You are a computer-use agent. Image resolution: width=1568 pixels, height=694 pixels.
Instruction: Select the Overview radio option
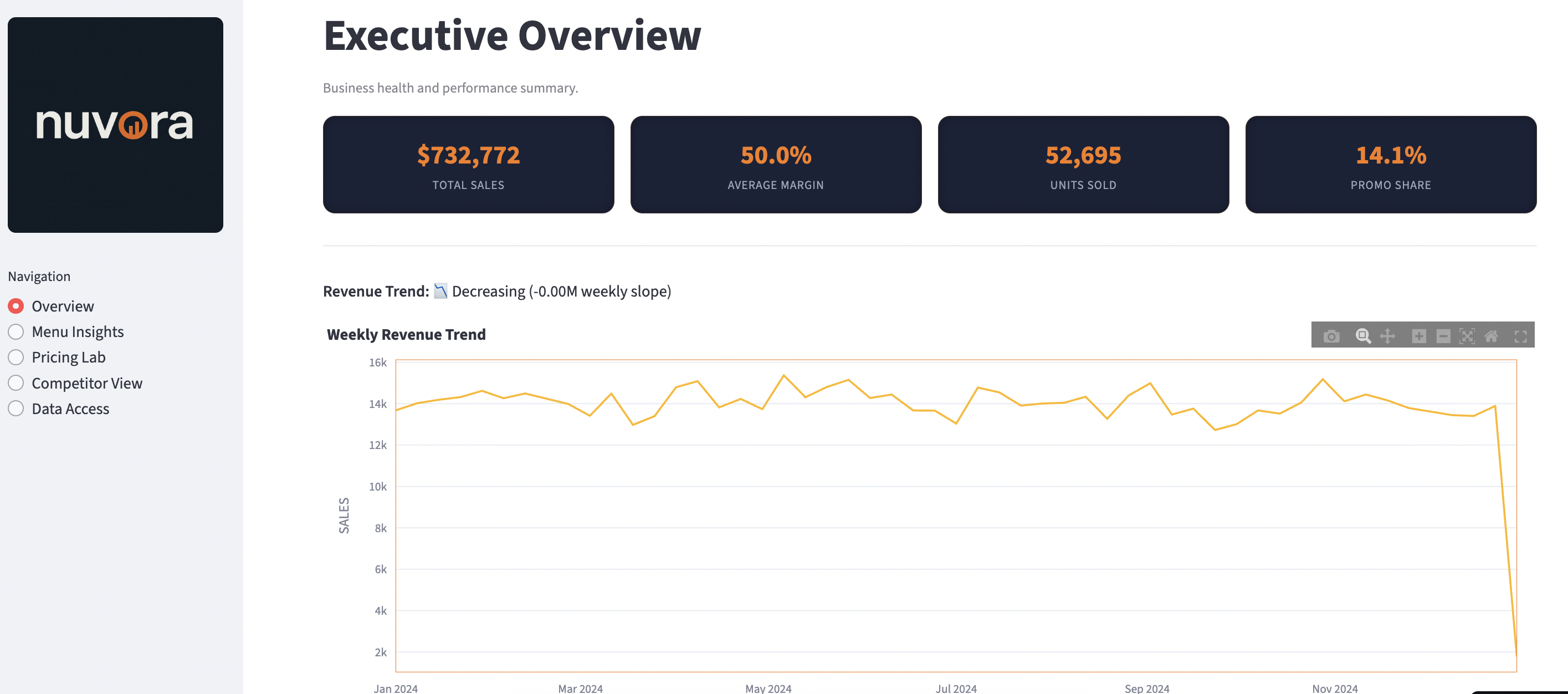point(16,306)
